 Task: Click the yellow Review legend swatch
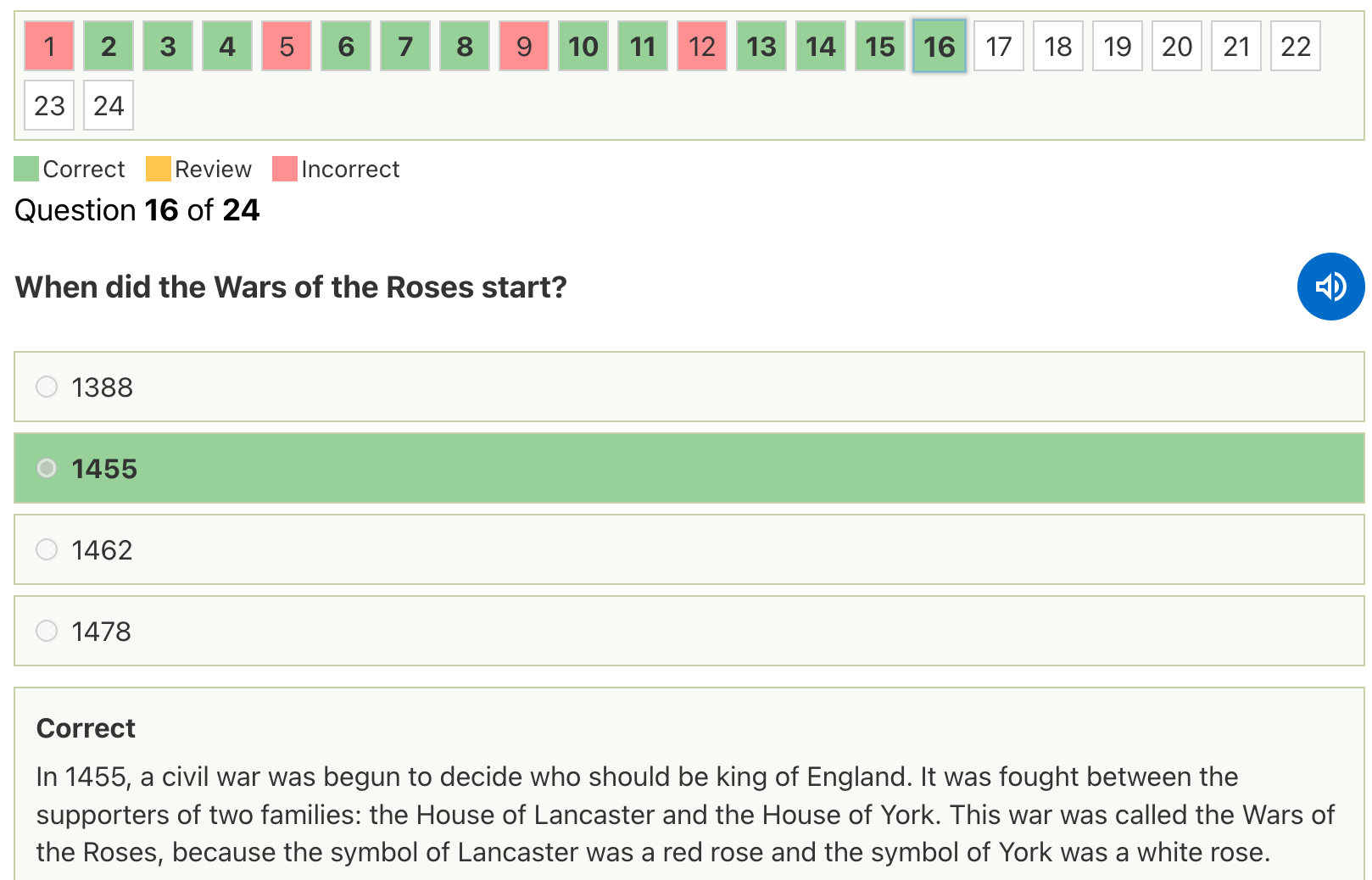pos(158,169)
